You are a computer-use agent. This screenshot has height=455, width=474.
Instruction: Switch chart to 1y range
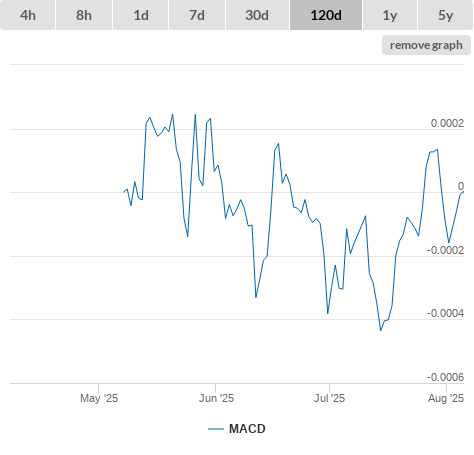390,15
